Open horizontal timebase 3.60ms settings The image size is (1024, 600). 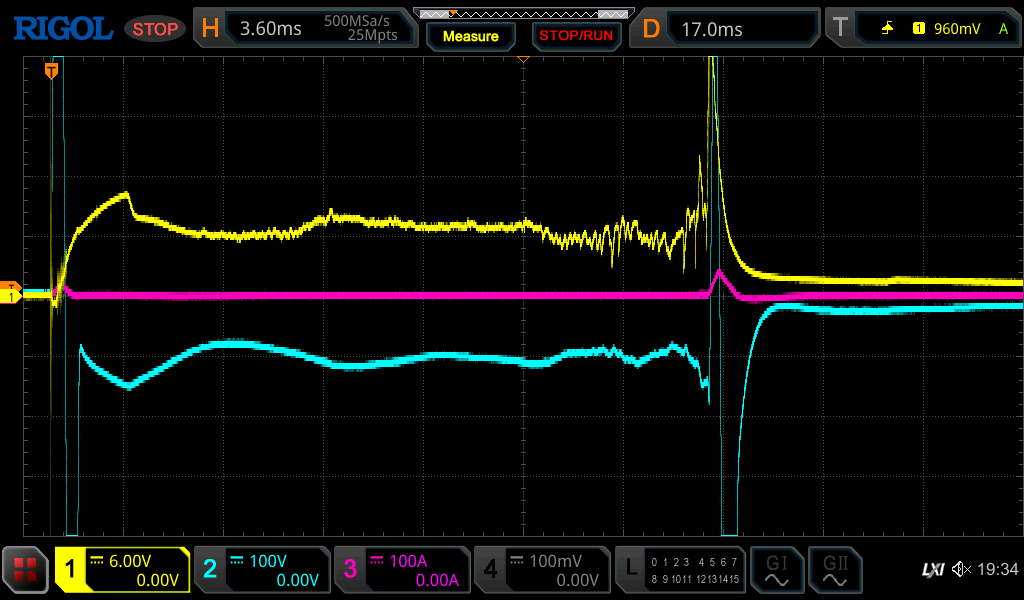pos(305,29)
